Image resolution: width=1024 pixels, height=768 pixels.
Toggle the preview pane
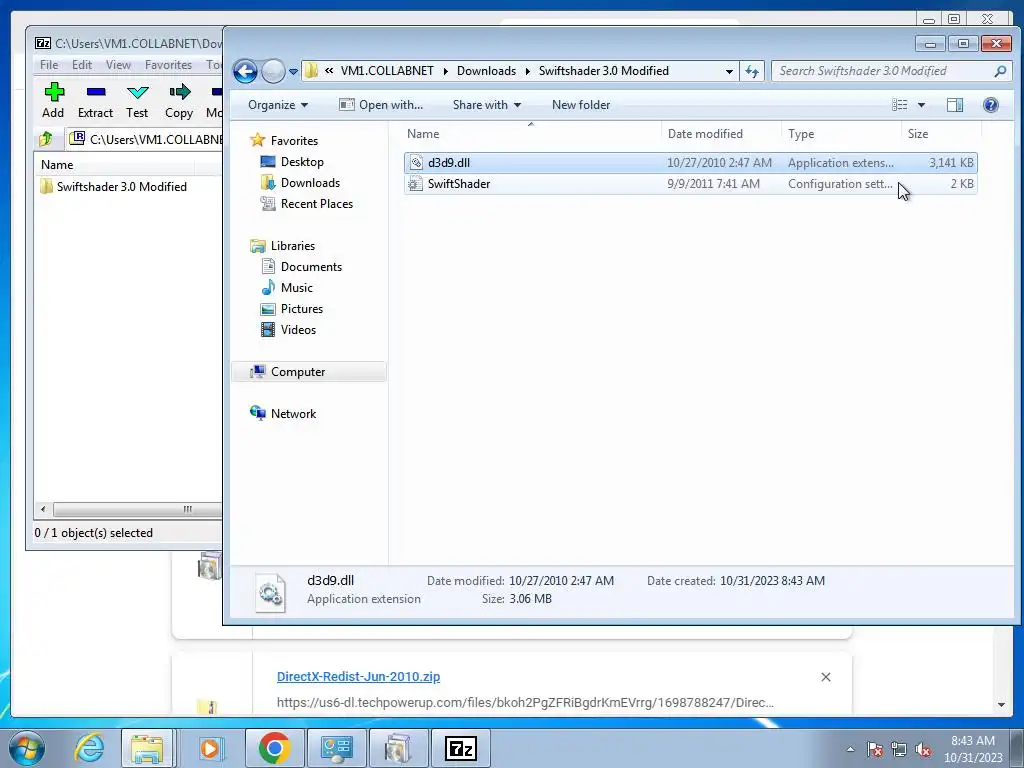[955, 104]
